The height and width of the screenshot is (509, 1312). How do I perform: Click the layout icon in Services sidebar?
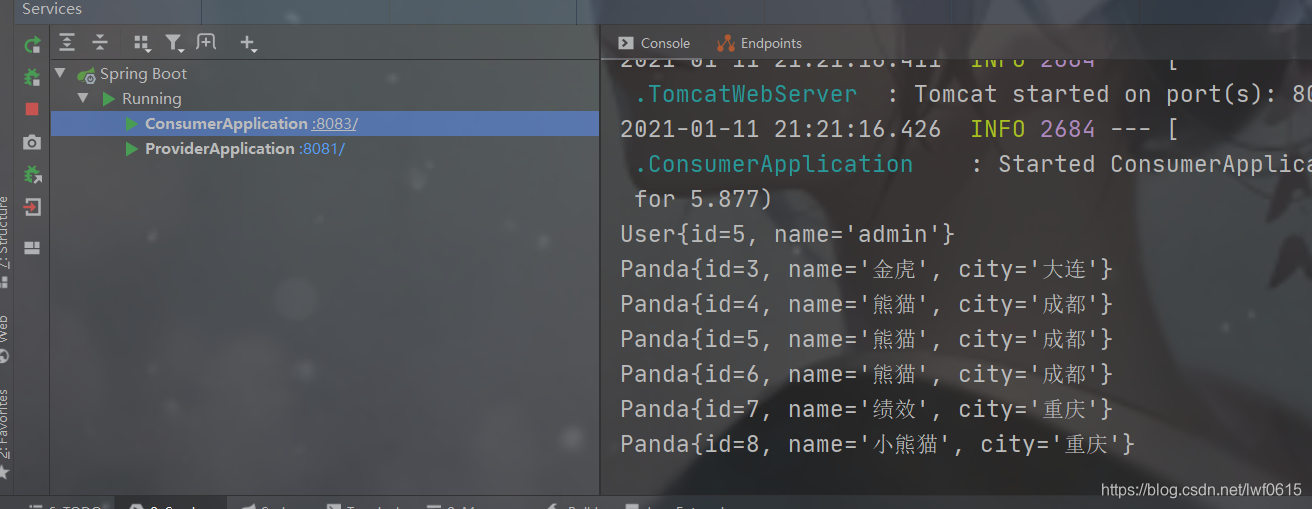32,248
